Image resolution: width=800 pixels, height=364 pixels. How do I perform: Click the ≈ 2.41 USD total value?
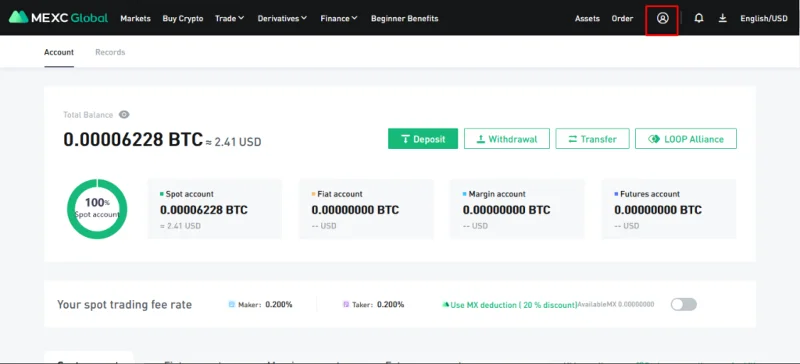point(234,142)
